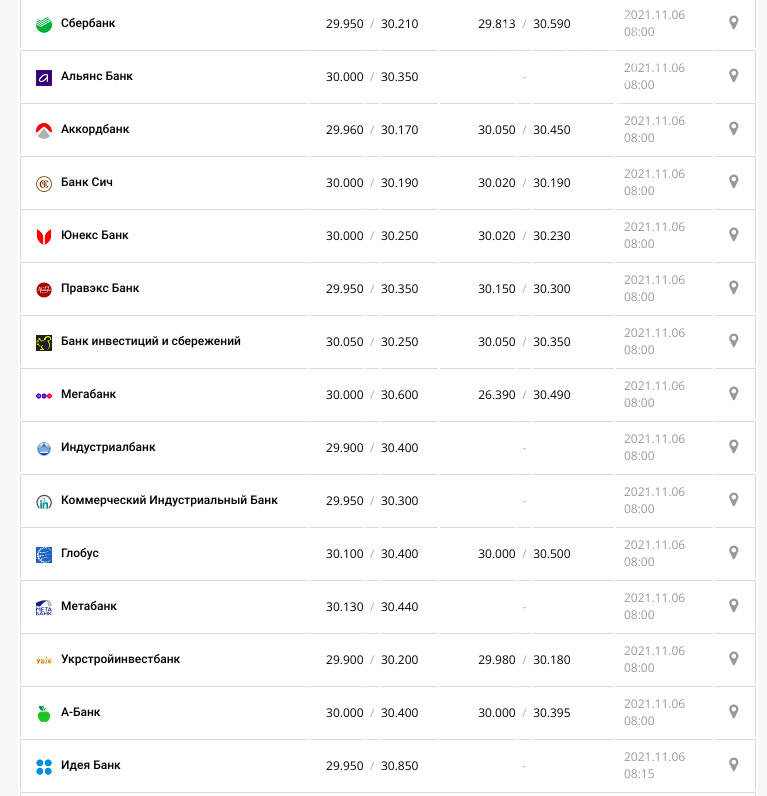Click the Сбербанк green logo icon
Screen dimensions: 767x796
click(x=44, y=24)
